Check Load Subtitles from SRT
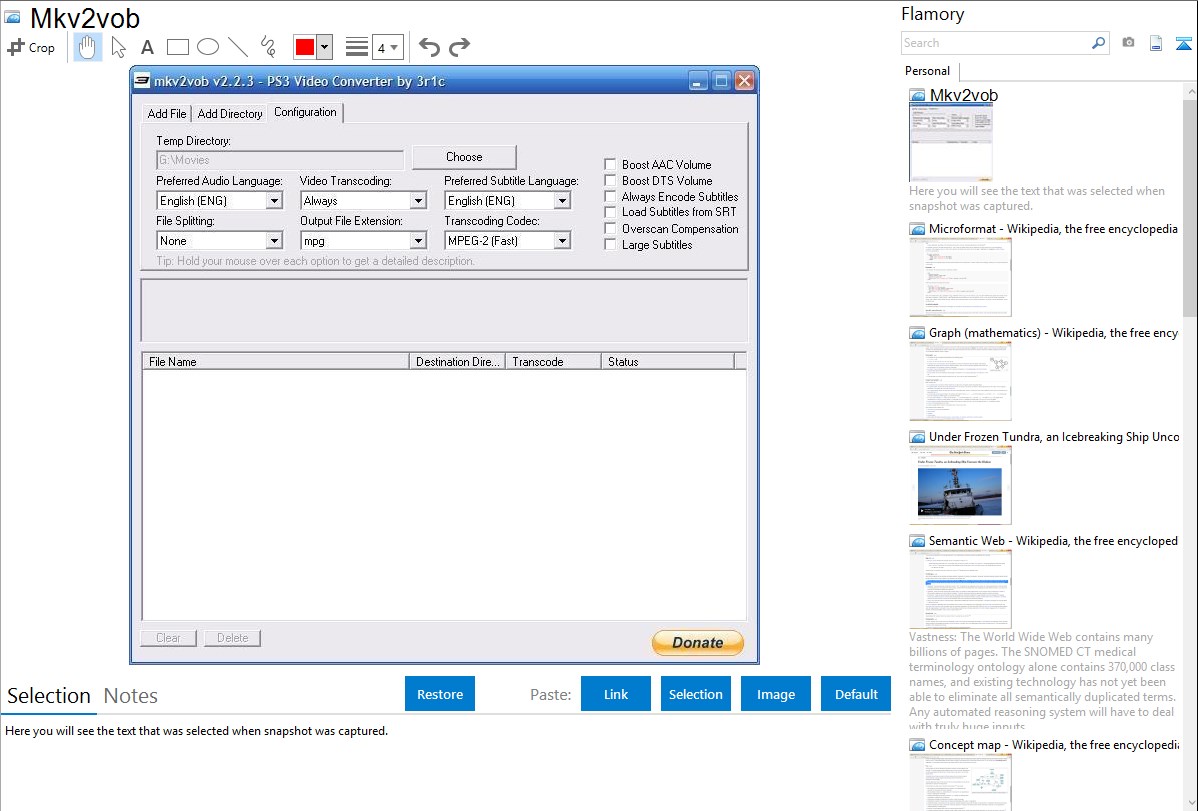The image size is (1198, 811). pyautogui.click(x=610, y=213)
